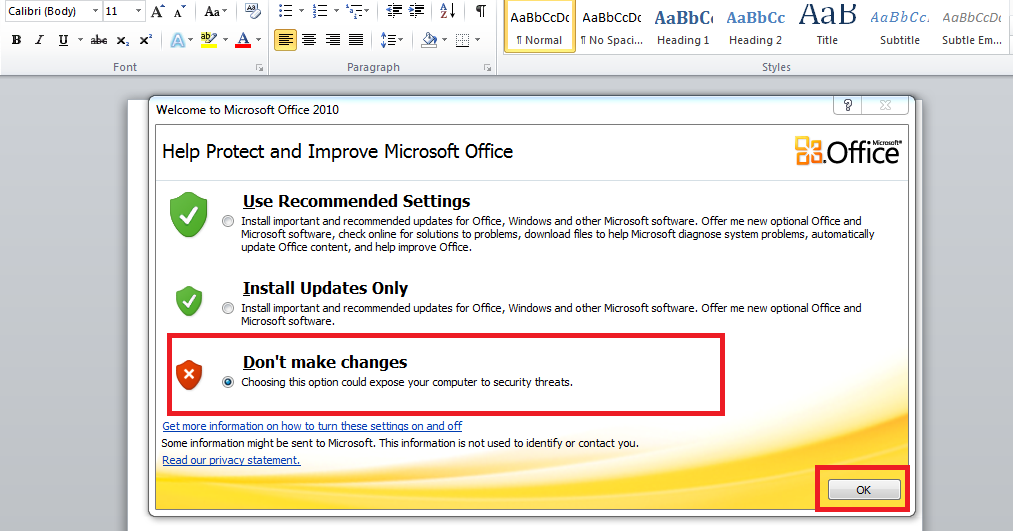Viewport: 1013px width, 531px height.
Task: Align text left
Action: click(x=286, y=40)
